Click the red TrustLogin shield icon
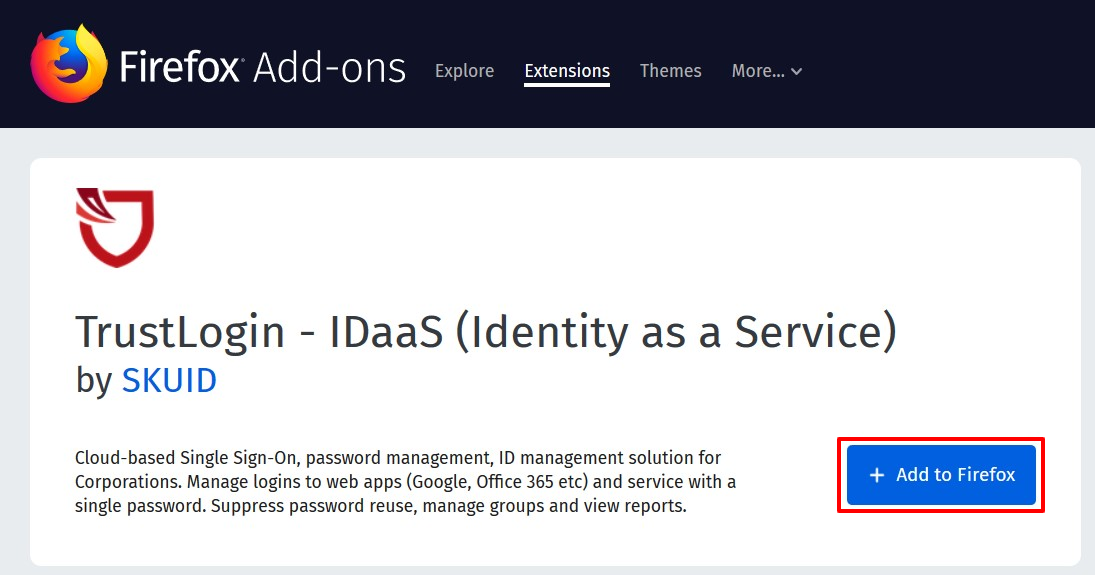Viewport: 1095px width, 575px height. point(115,227)
